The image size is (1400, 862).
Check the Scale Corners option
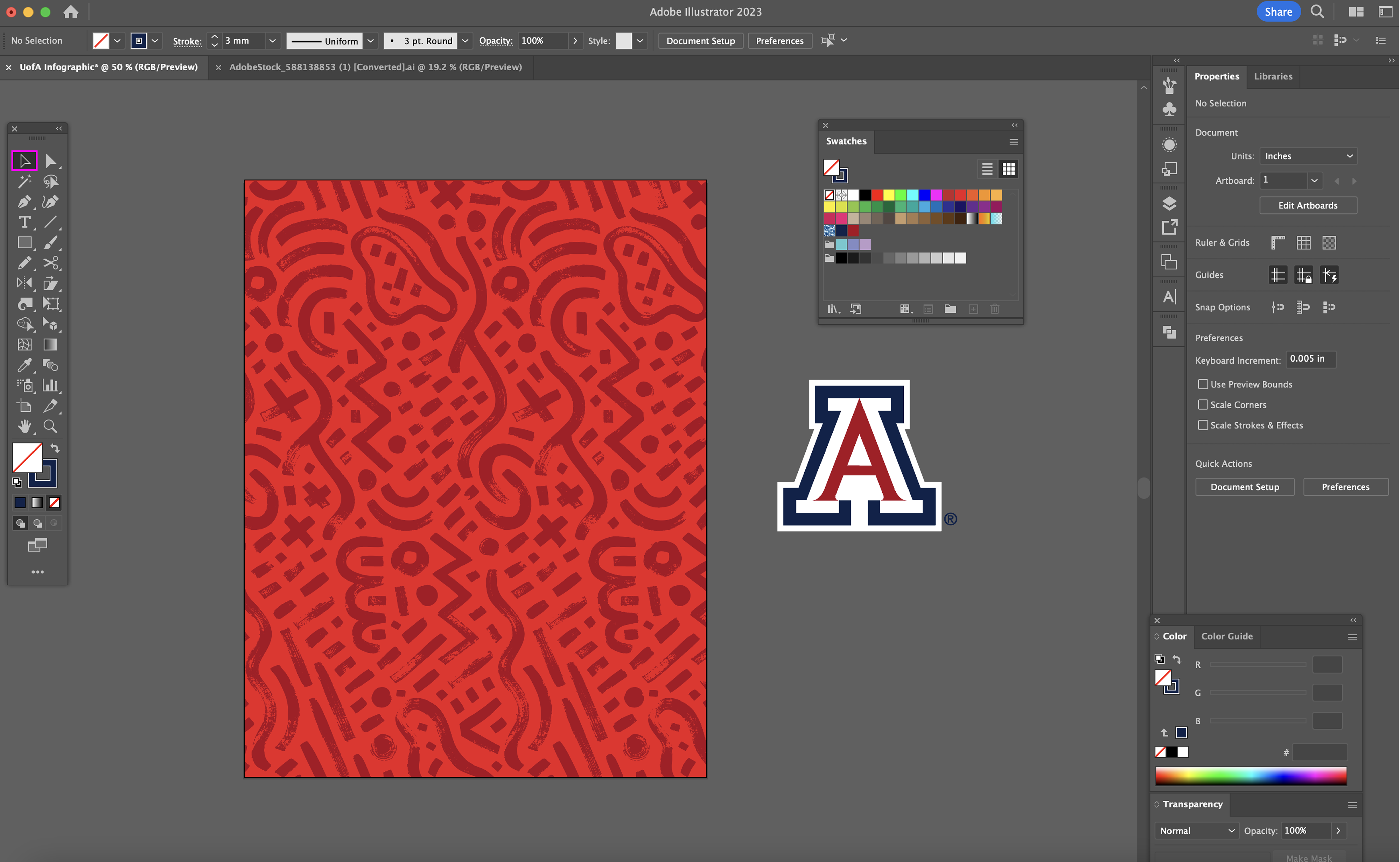click(x=1203, y=405)
